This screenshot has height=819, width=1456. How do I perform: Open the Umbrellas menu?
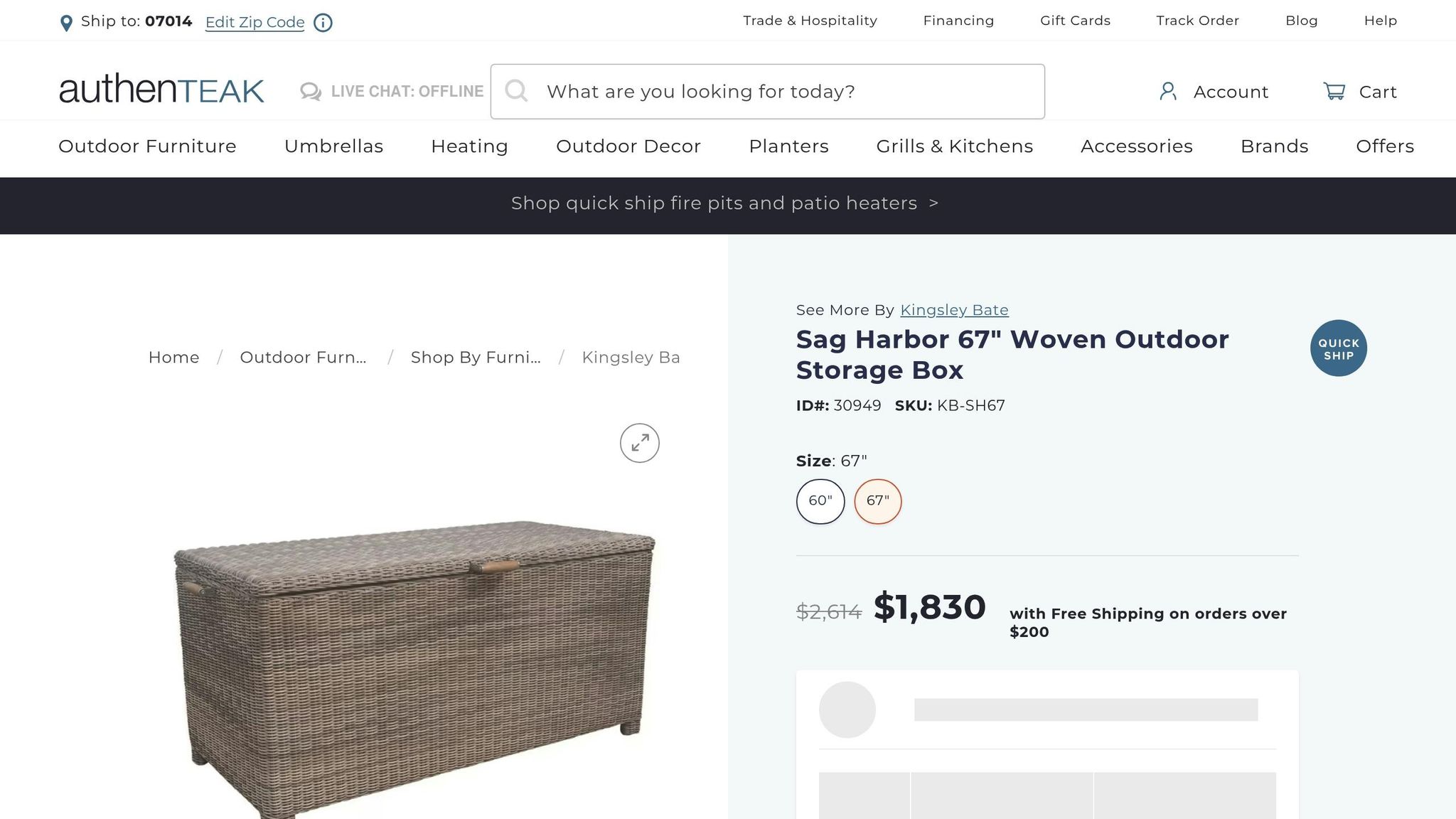point(333,146)
